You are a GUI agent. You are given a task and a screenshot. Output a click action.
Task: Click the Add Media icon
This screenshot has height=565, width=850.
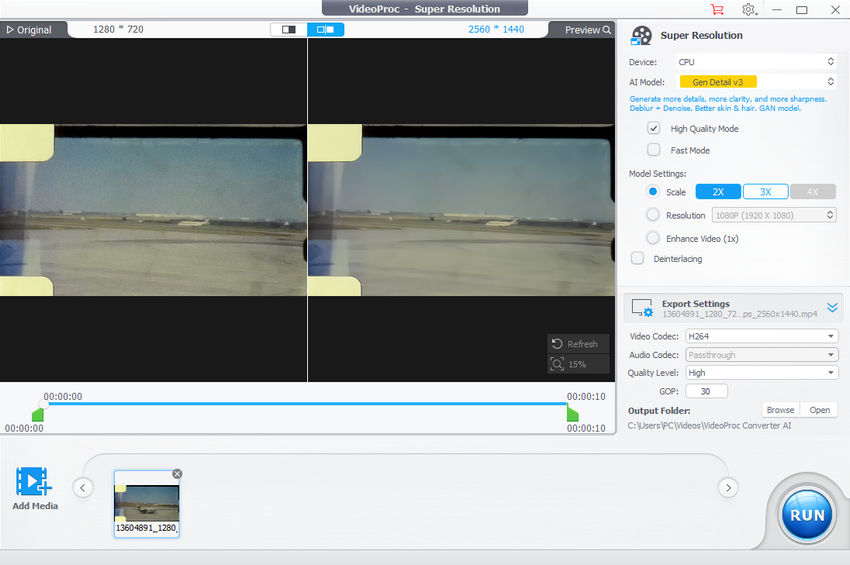[x=34, y=481]
